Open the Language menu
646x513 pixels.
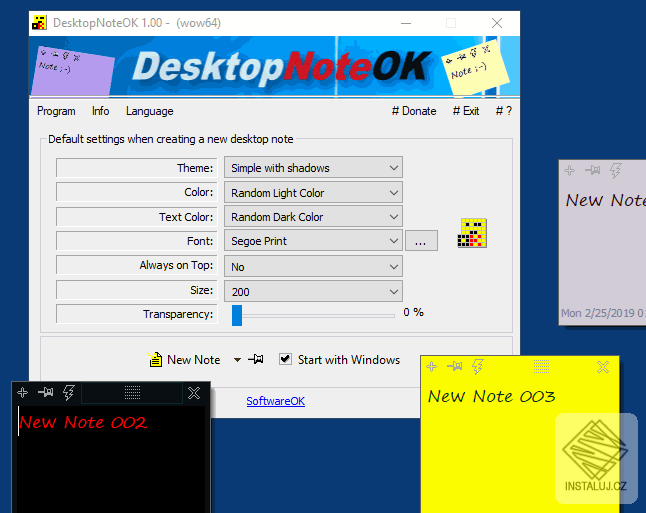[x=150, y=111]
